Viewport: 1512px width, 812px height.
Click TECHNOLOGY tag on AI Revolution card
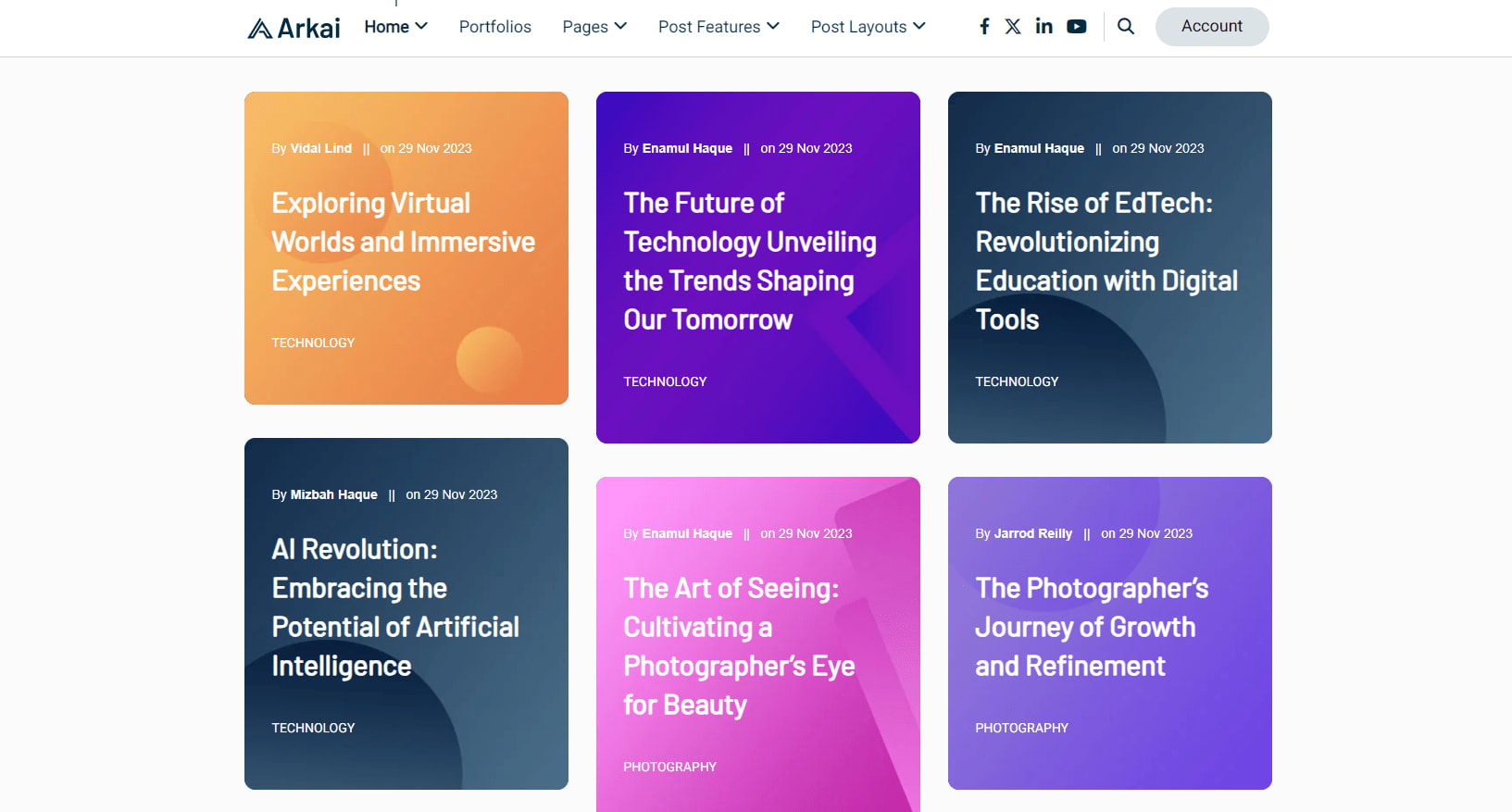(313, 728)
